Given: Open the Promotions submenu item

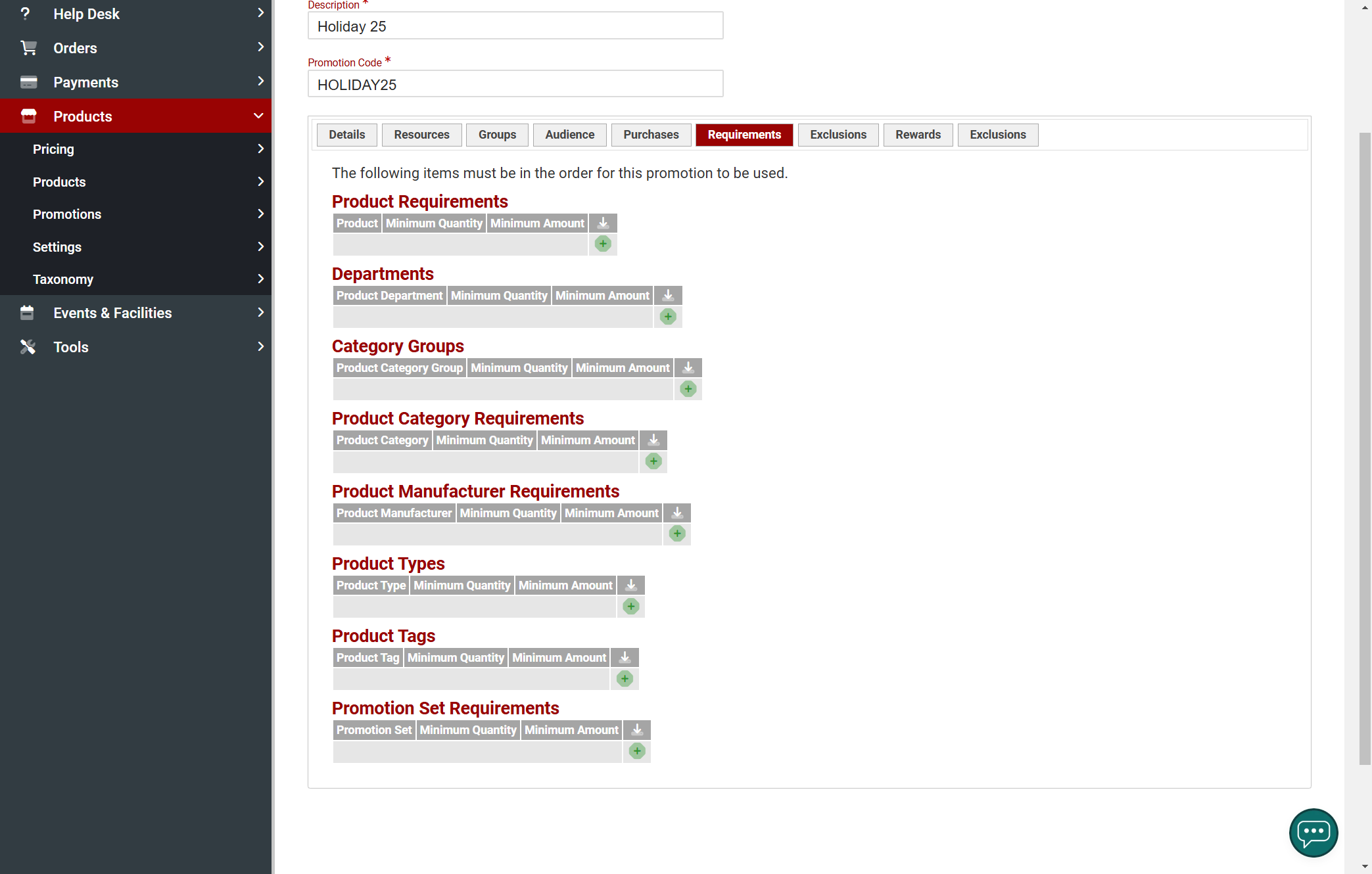Looking at the screenshot, I should click(135, 214).
